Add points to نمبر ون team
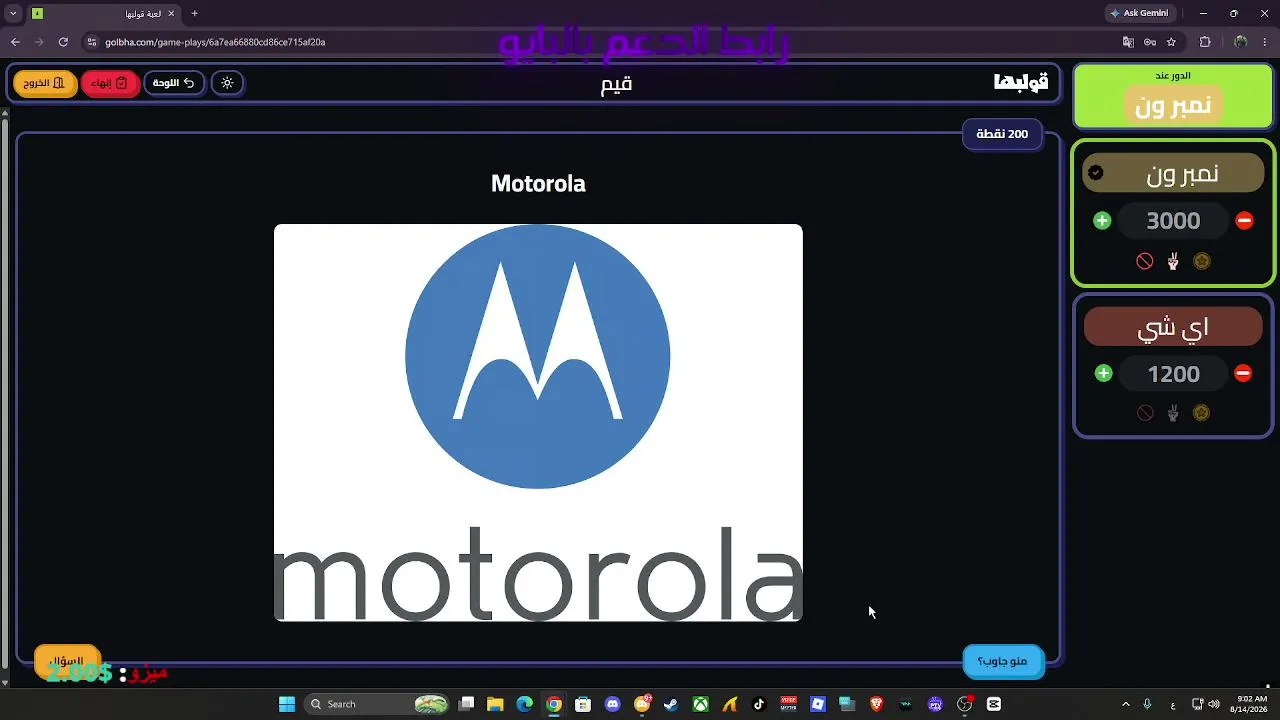Screen dimensions: 1280x720 click(x=1102, y=221)
